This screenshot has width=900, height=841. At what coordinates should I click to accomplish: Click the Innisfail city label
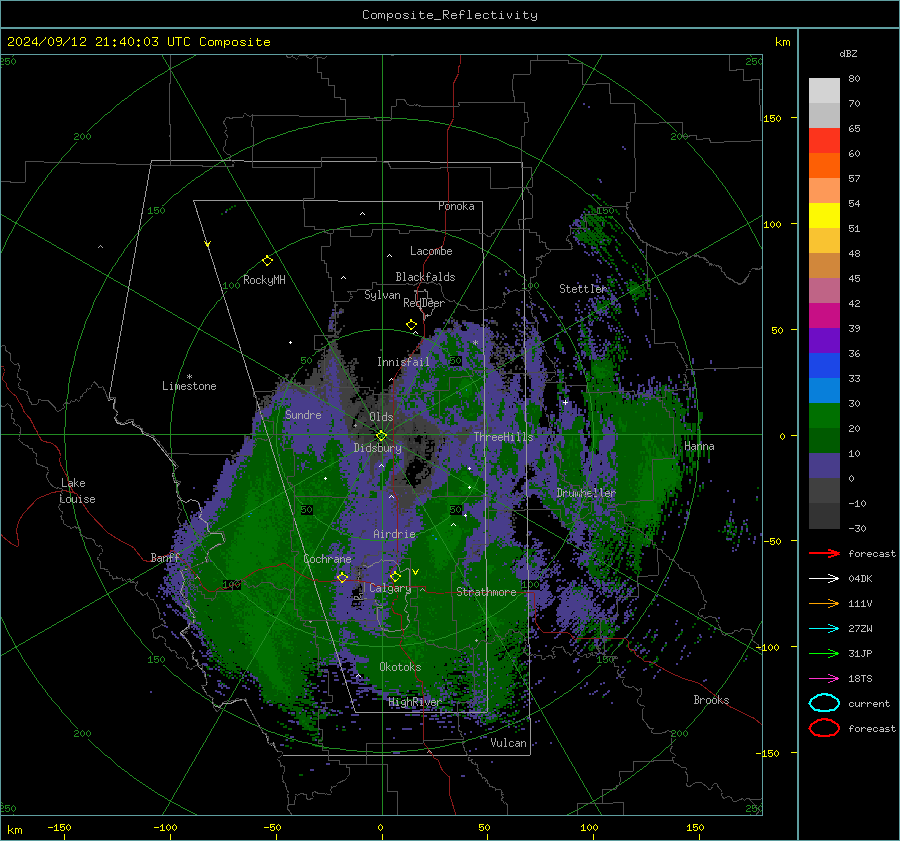(403, 362)
